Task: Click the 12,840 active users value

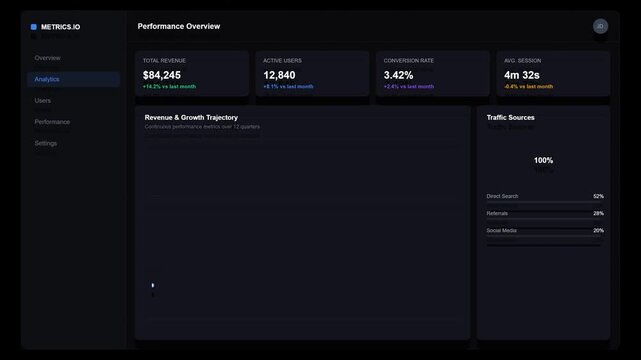Action: click(x=279, y=75)
